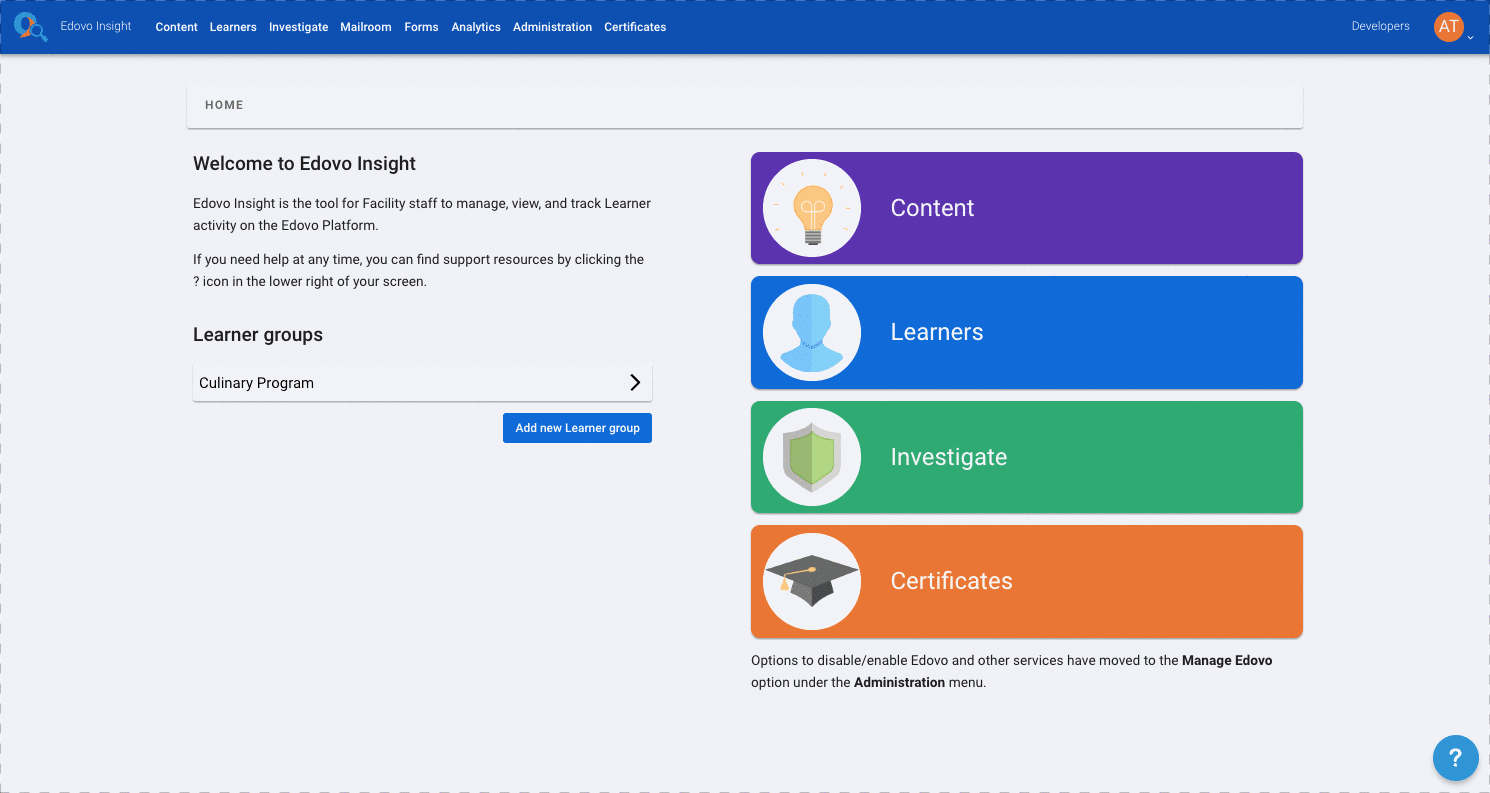Click the Edovo Insight title text
The height and width of the screenshot is (793, 1490).
pos(96,26)
